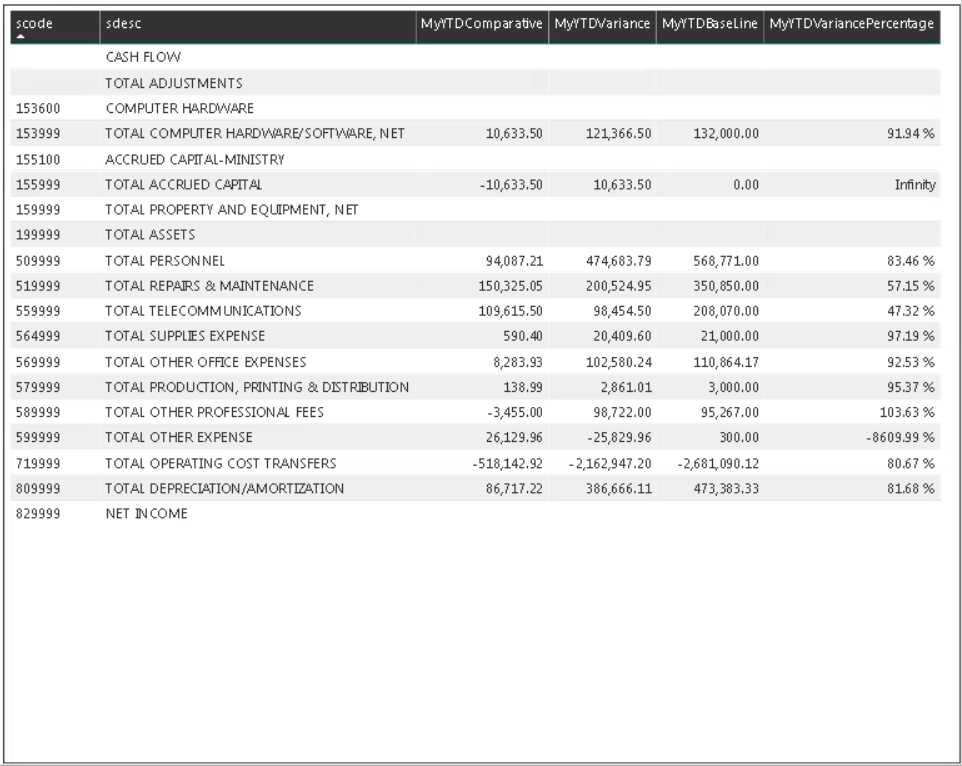Click the MyYTDBaseLine column header

click(x=710, y=24)
